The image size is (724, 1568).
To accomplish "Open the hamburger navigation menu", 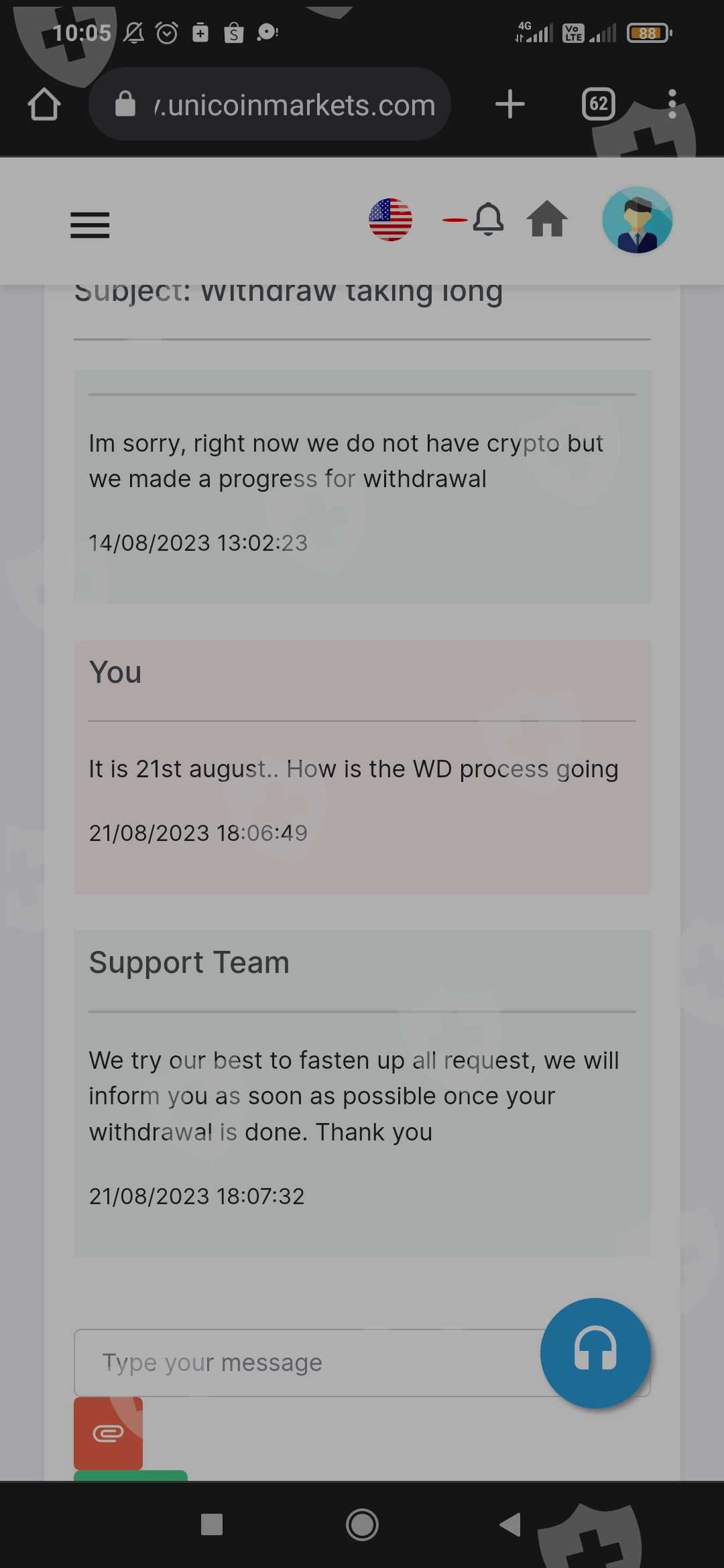I will pyautogui.click(x=90, y=225).
